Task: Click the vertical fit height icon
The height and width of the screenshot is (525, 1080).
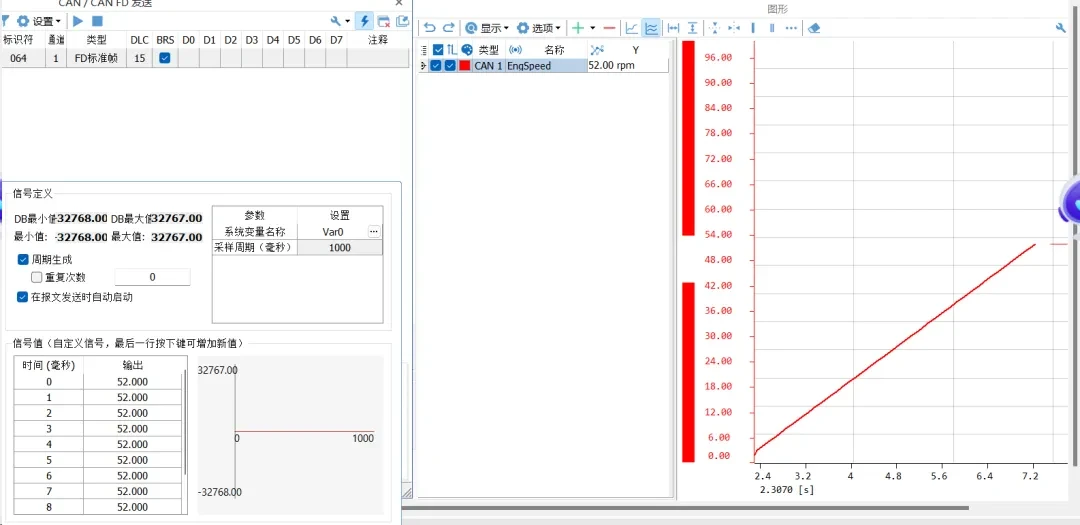Action: [x=693, y=28]
